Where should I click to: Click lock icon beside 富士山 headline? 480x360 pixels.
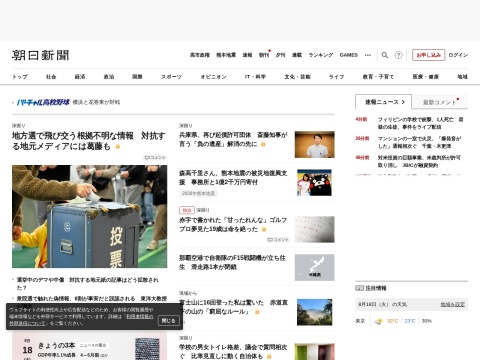257,312
